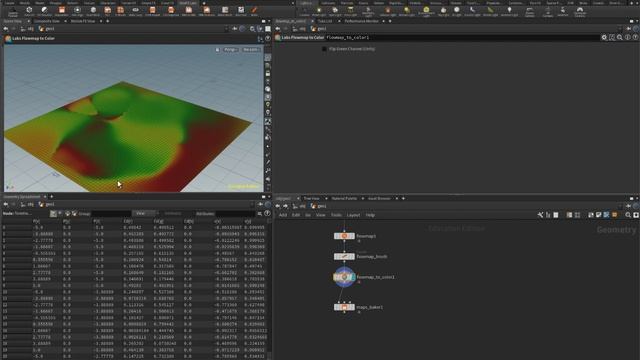Open the parameter pane path dropdown arrow

[x=621, y=29]
